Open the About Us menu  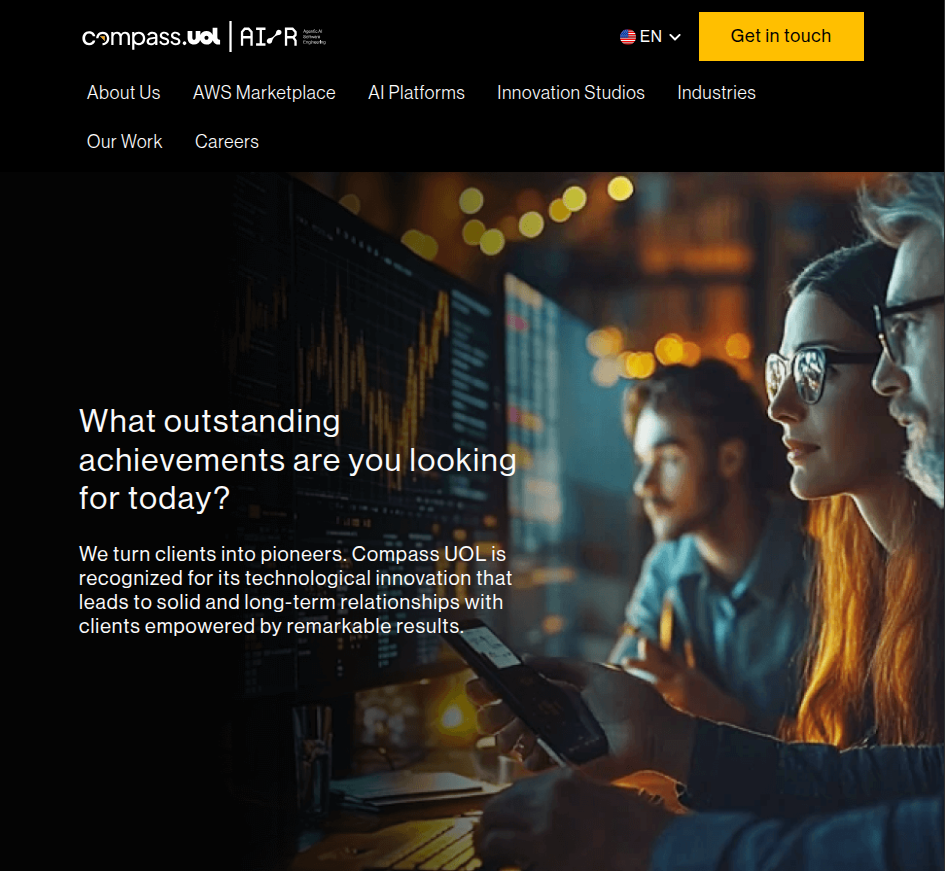(x=123, y=93)
